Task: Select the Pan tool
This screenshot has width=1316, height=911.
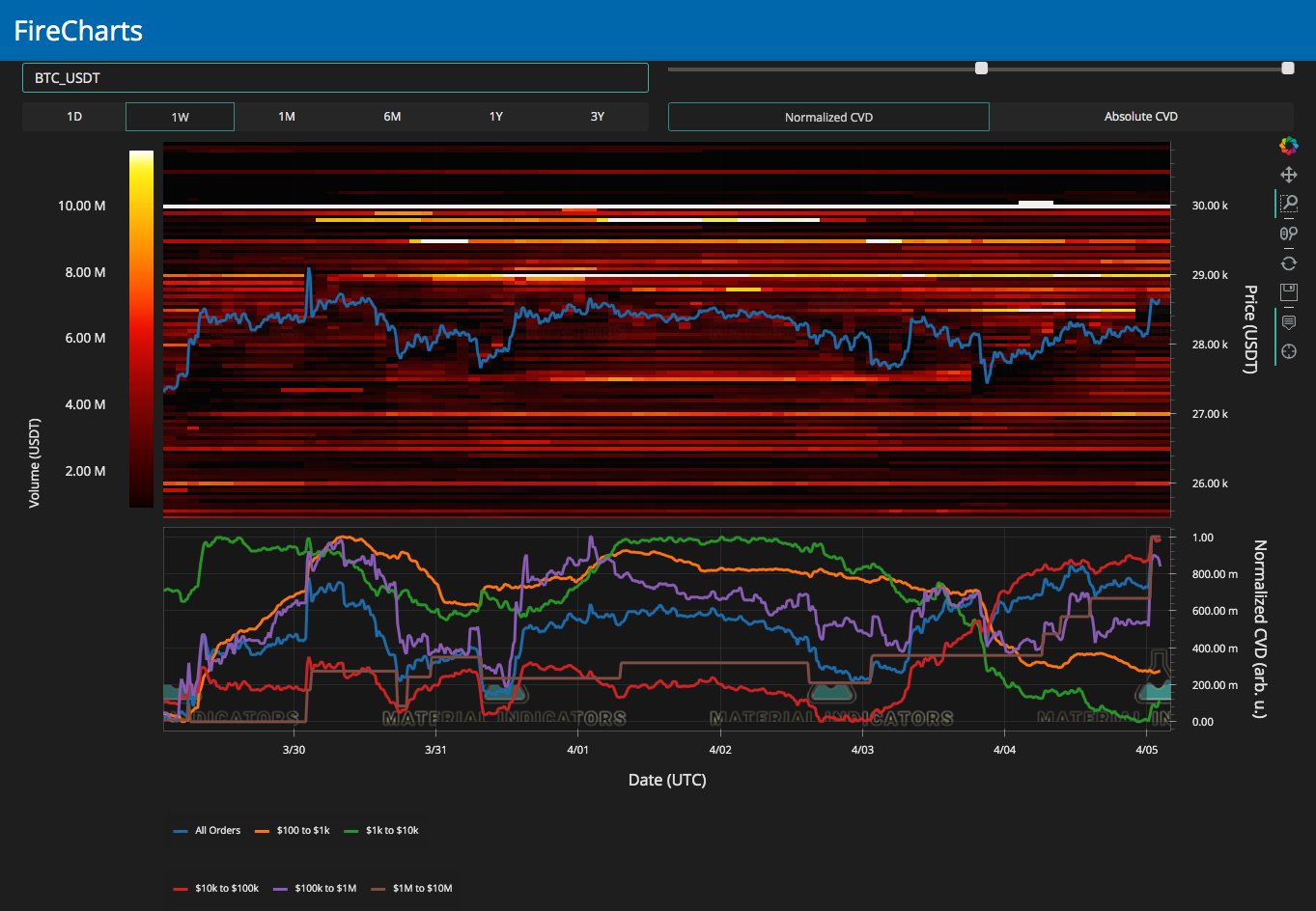Action: click(1288, 175)
